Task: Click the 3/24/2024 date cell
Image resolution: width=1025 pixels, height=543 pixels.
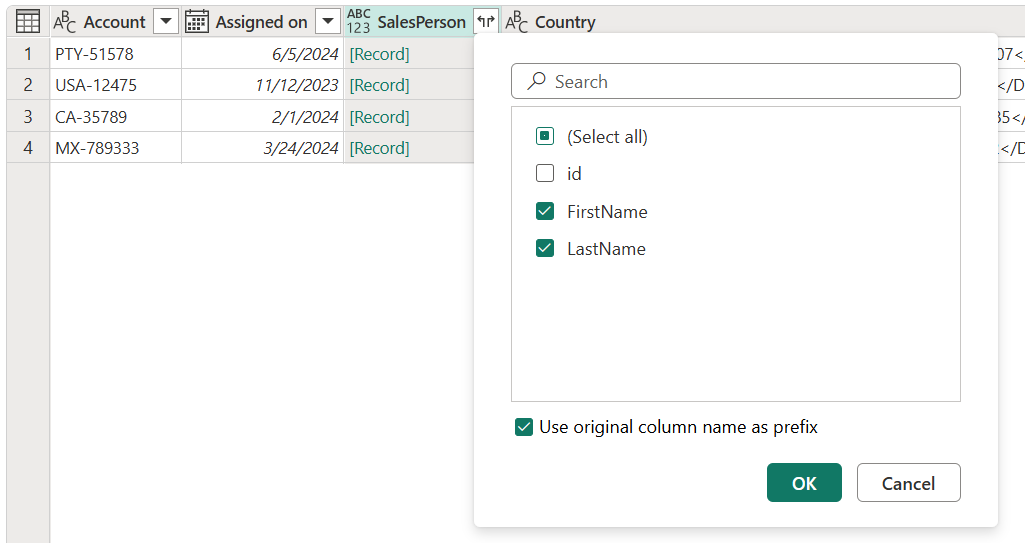Action: (x=262, y=148)
